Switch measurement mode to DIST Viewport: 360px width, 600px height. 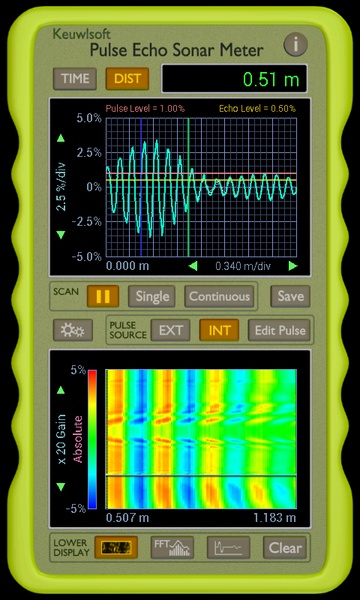point(127,79)
